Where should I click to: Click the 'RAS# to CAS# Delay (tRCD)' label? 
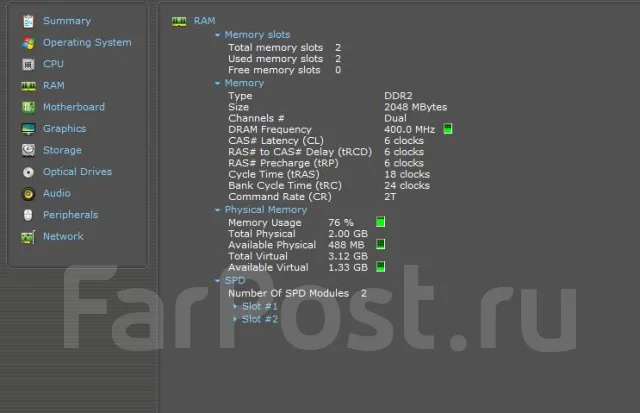point(300,152)
